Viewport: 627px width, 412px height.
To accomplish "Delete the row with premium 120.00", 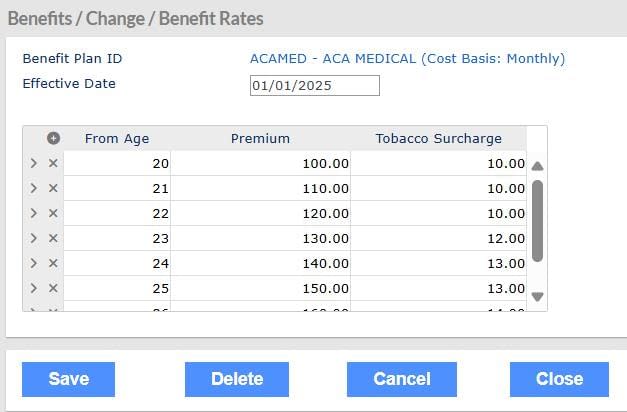I will [x=53, y=213].
